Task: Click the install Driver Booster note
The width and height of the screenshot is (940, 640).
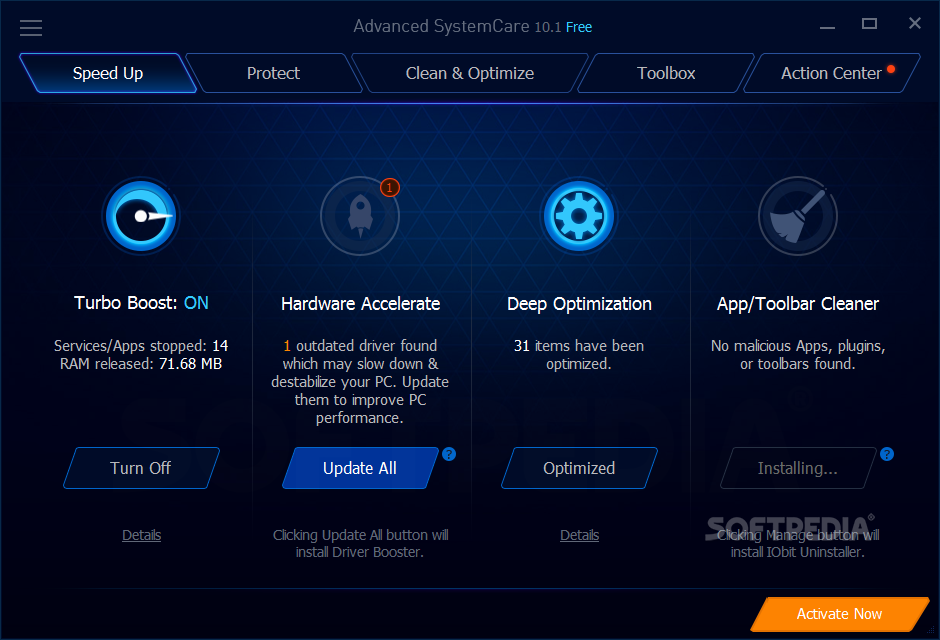Action: coord(360,544)
